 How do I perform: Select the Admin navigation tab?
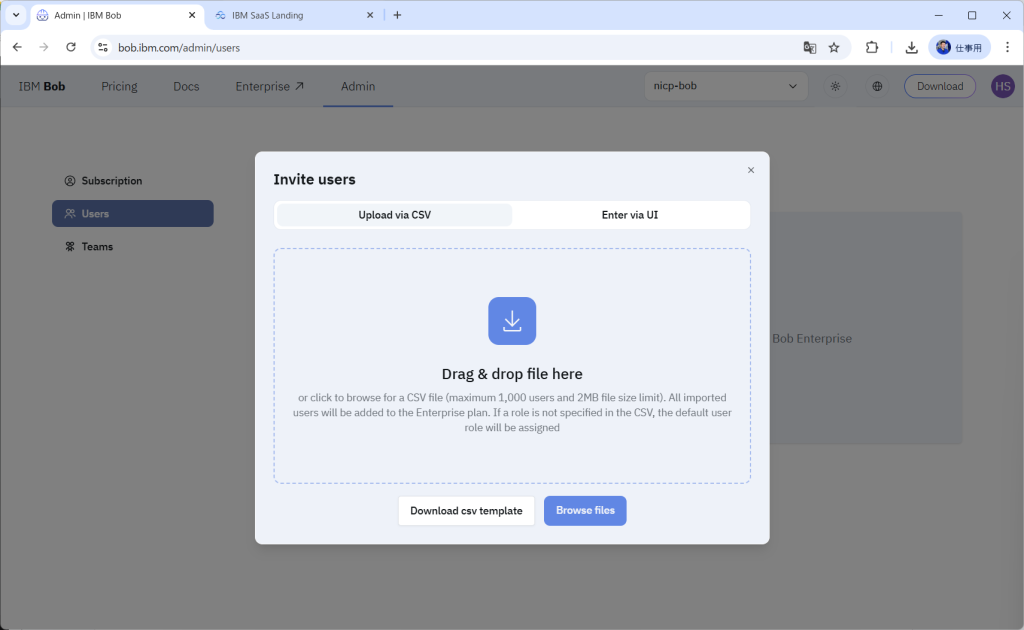[x=358, y=86]
